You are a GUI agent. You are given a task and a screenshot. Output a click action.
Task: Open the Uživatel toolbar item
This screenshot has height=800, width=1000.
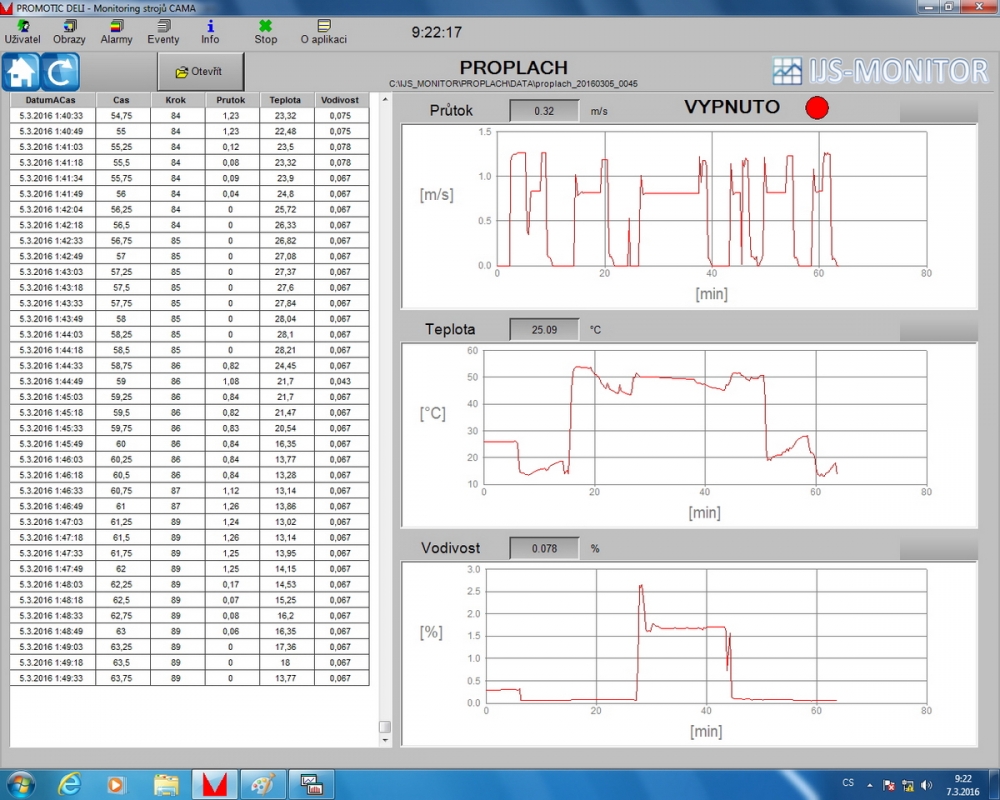point(22,31)
